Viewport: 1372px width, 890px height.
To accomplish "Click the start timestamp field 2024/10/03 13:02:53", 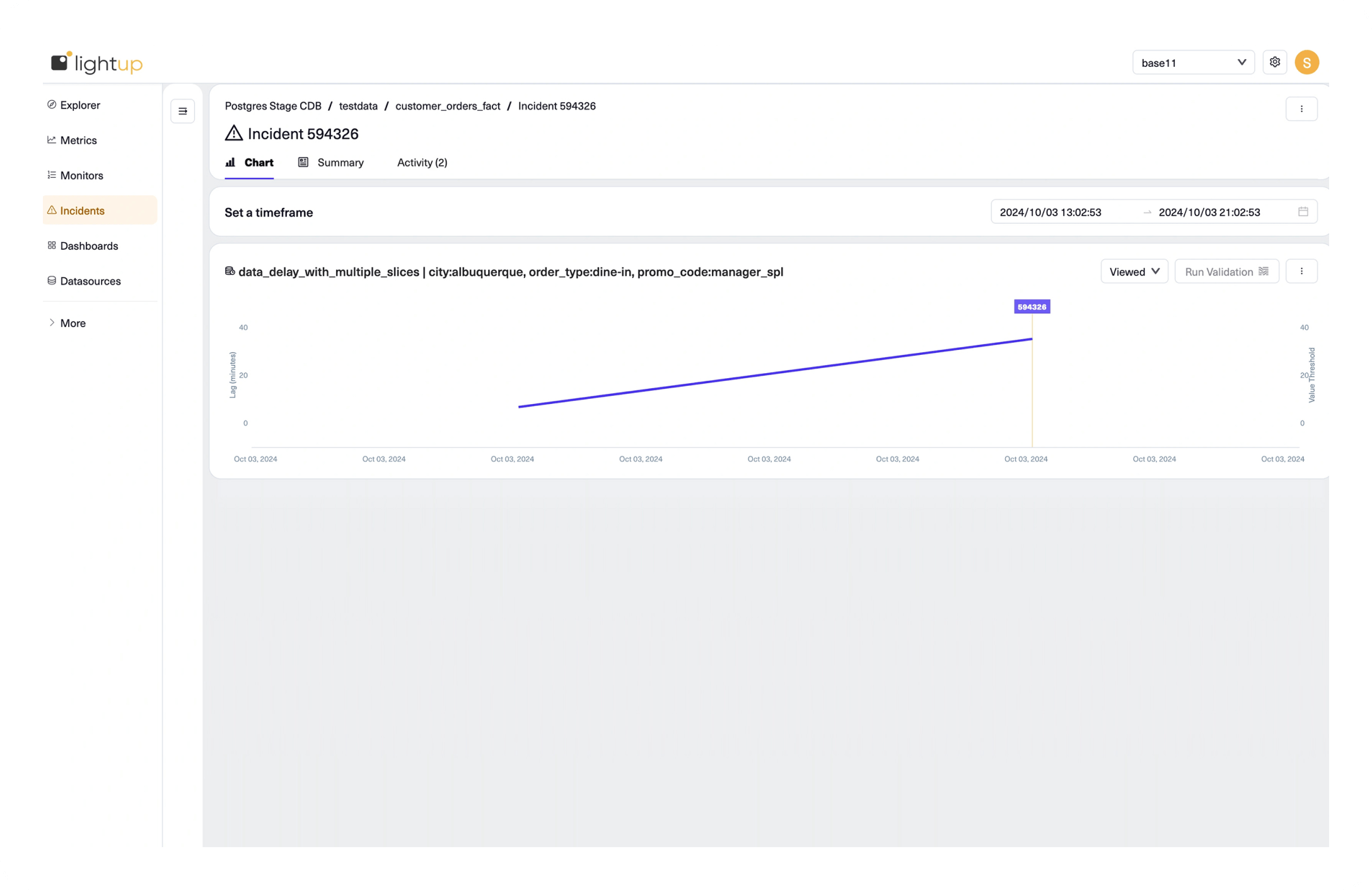I will [1050, 212].
